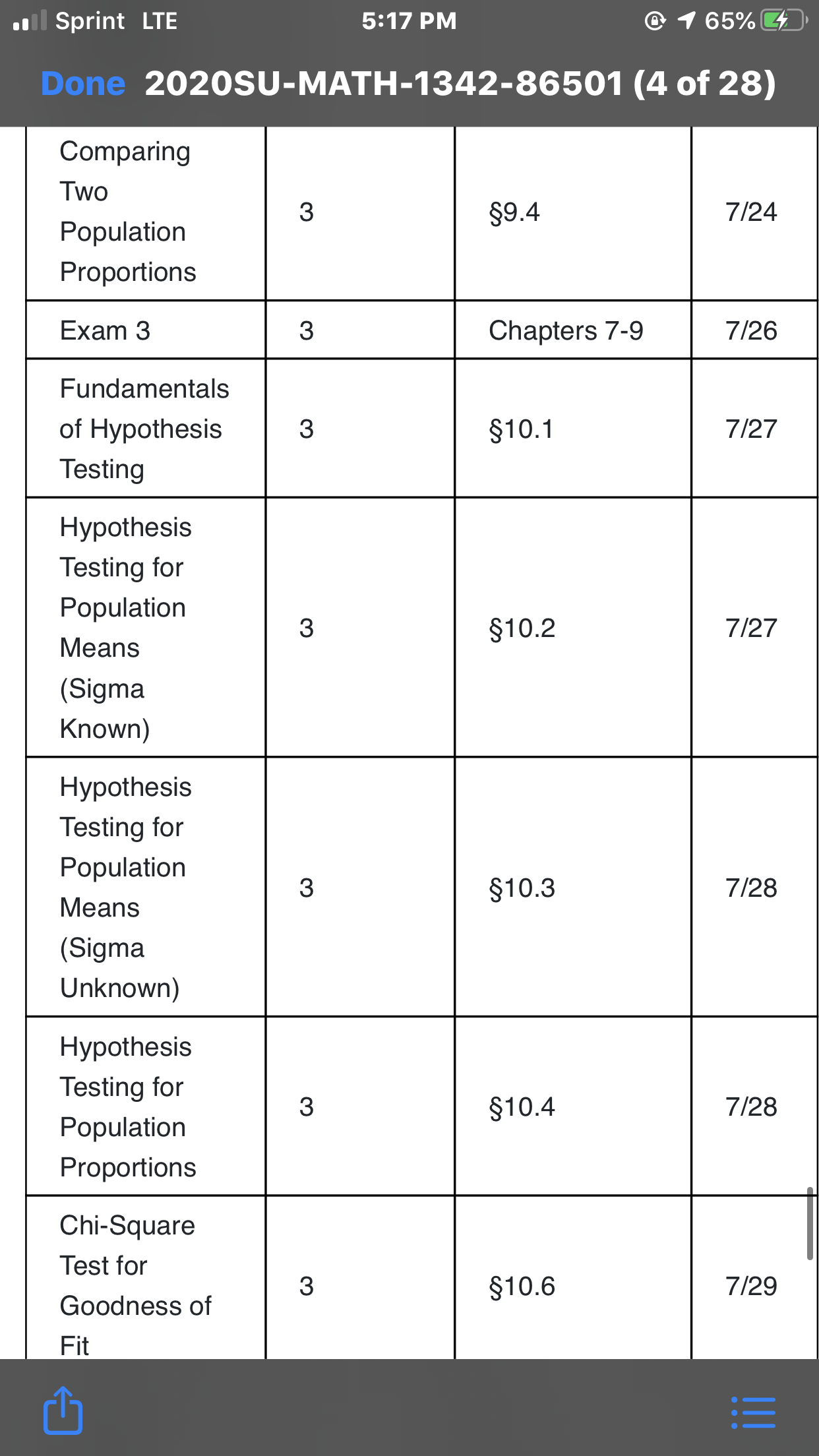Select the Exam 3 row label
Image resolution: width=819 pixels, height=1456 pixels.
(x=105, y=330)
